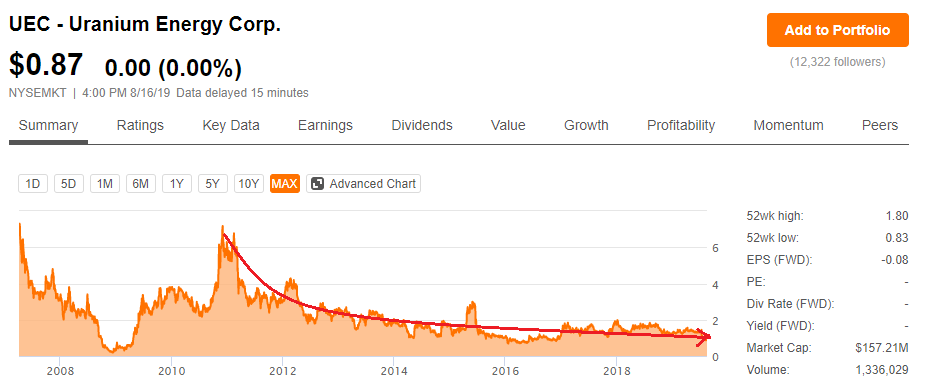The image size is (925, 388).
Task: Show the 10Y chart history
Action: click(x=248, y=183)
